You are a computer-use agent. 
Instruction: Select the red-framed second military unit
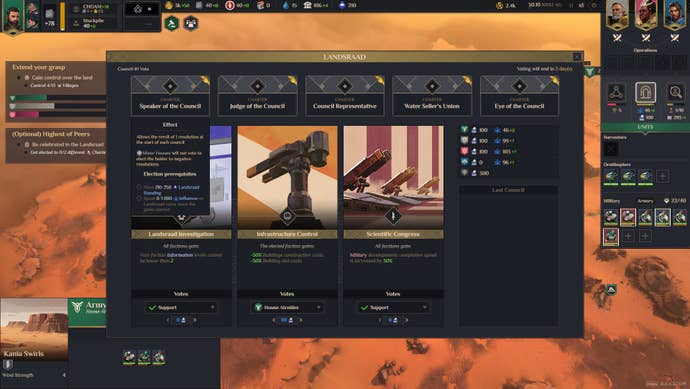[x=628, y=217]
